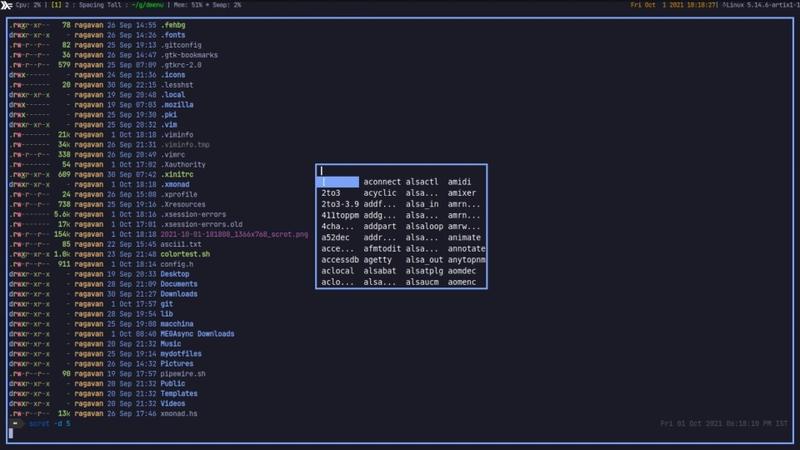Choose aclocal from dmenu
The width and height of the screenshot is (800, 450).
pos(337,271)
